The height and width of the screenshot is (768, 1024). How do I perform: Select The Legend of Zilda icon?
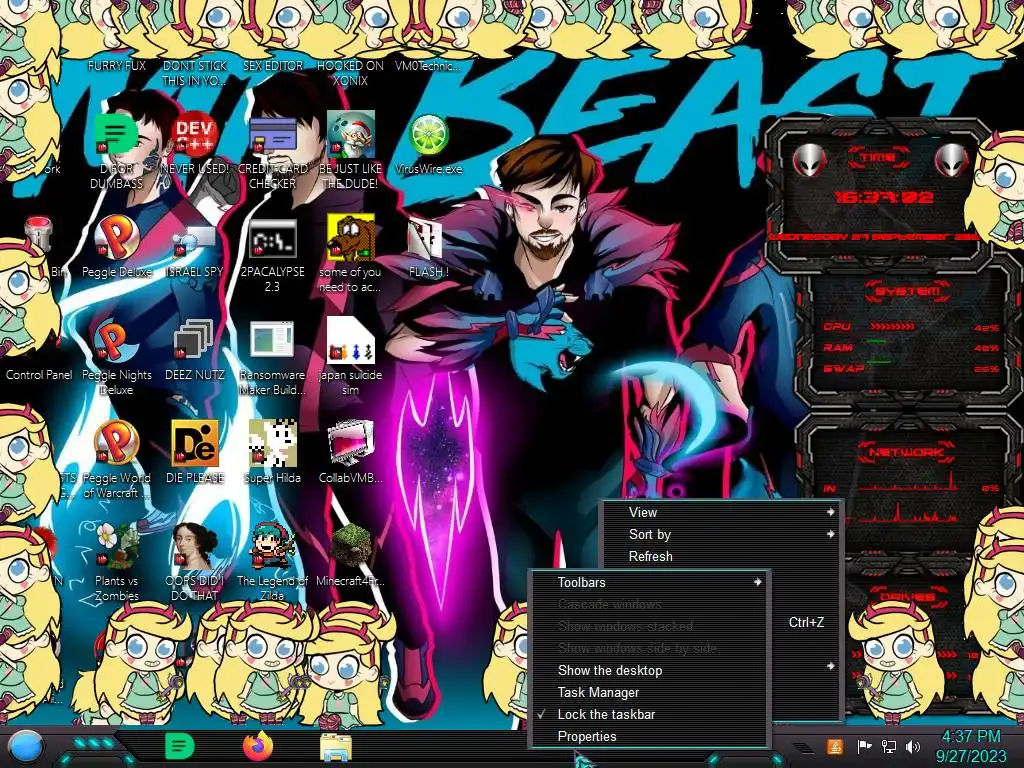pos(273,547)
